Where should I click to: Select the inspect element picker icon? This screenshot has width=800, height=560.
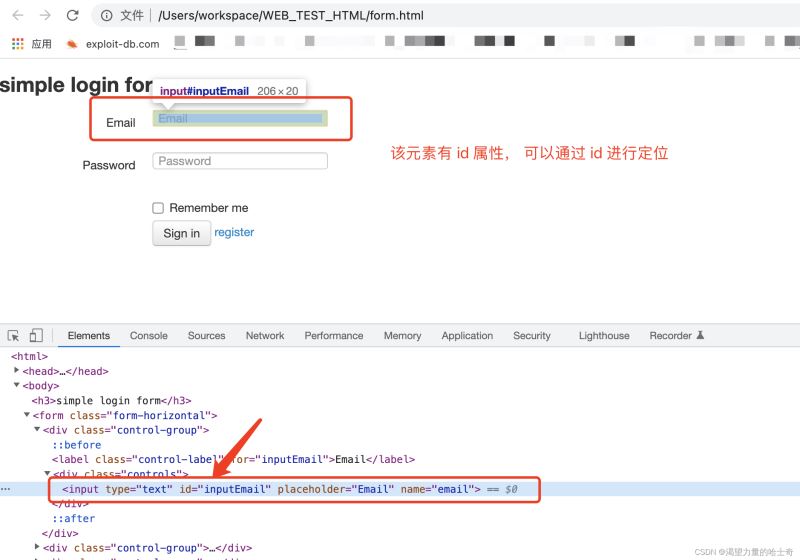coord(13,336)
